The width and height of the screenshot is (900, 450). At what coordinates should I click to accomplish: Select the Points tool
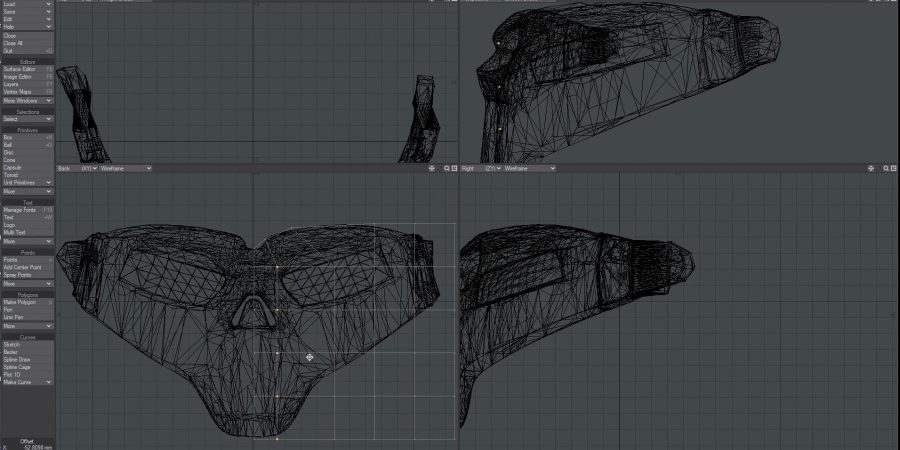27,260
